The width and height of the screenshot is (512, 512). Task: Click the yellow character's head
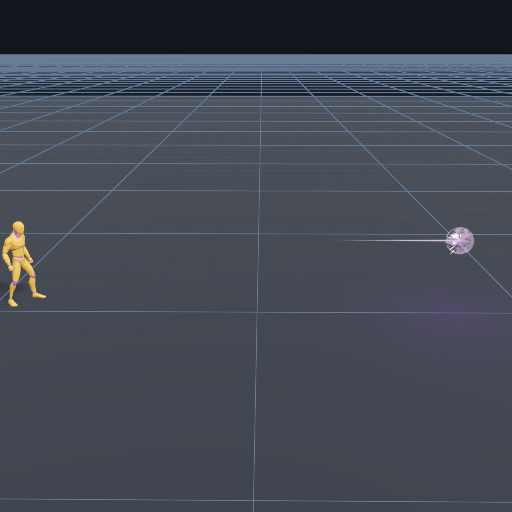point(18,228)
